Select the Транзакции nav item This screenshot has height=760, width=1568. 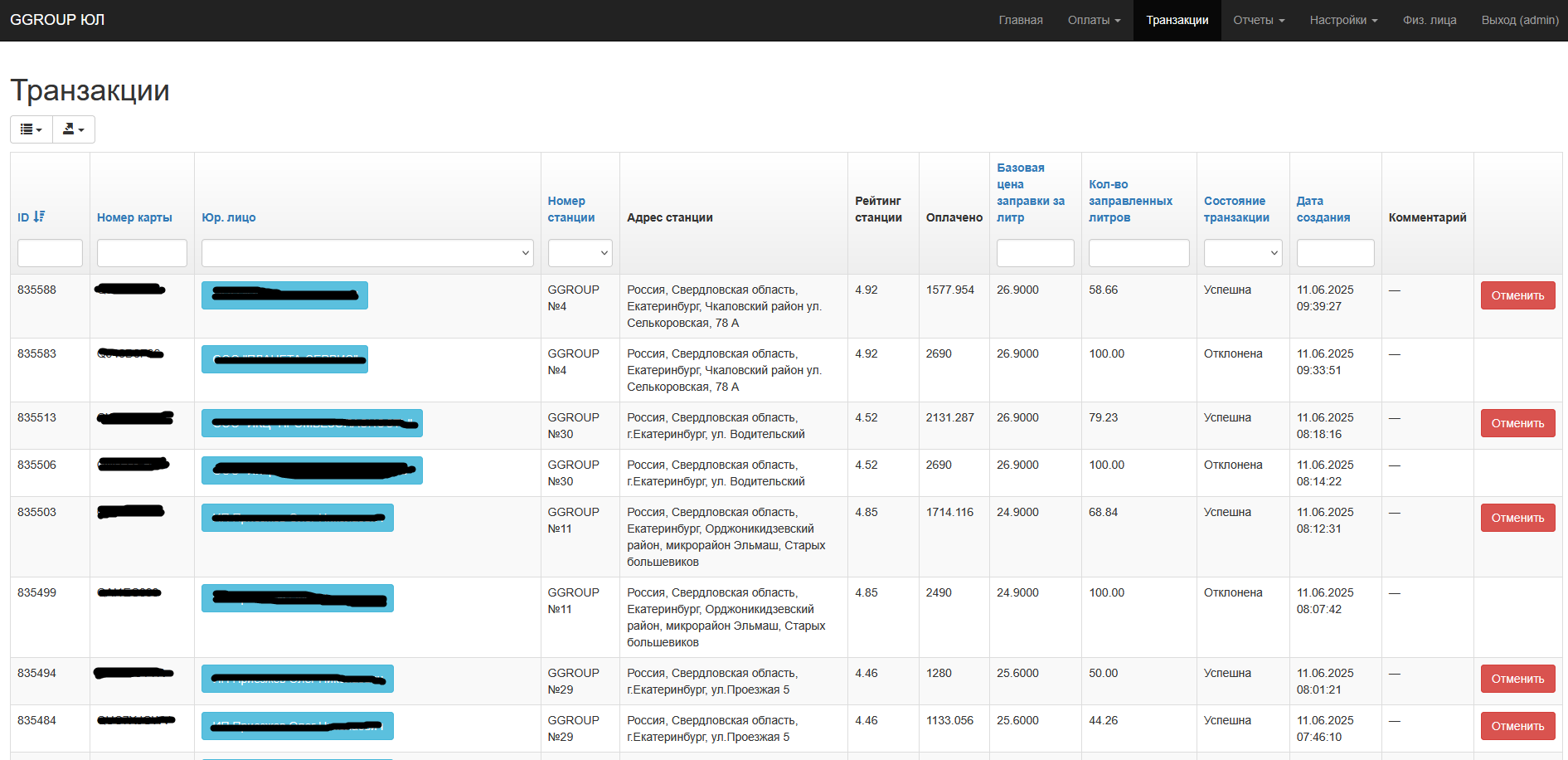tap(1177, 20)
